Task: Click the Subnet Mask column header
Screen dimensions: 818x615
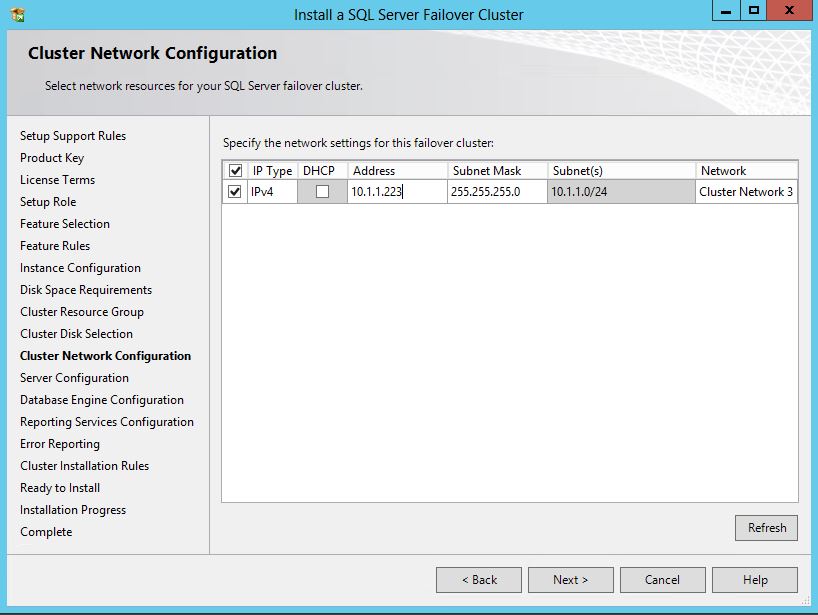Action: click(497, 171)
